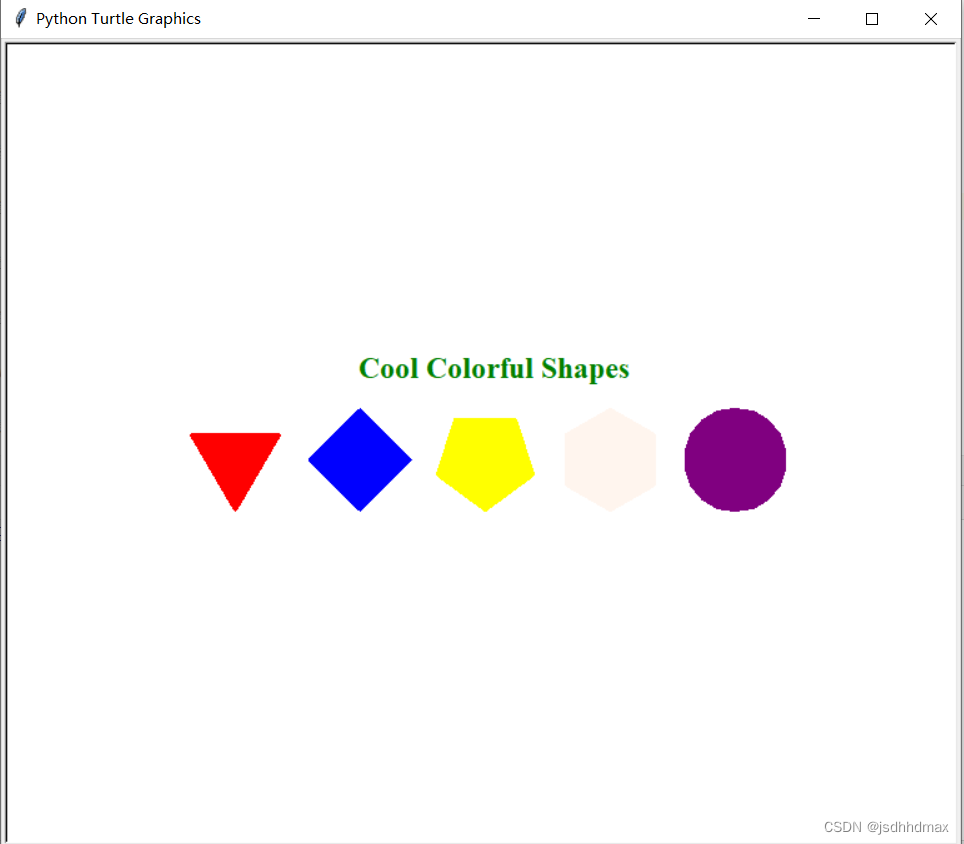
Task: Click the purple circle shape
Action: click(x=735, y=459)
